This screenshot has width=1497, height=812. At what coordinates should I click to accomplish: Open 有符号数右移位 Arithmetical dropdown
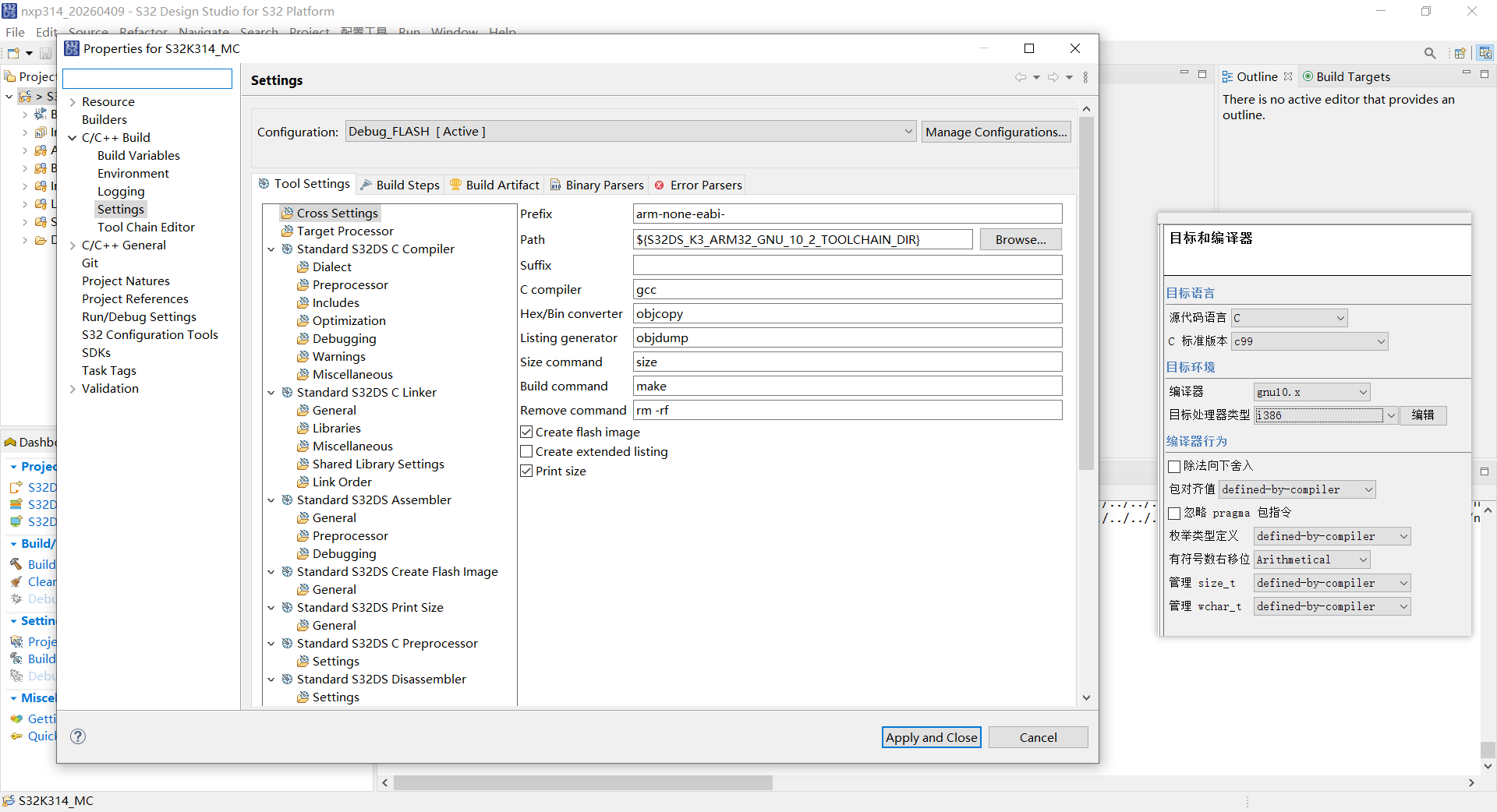pos(1311,560)
